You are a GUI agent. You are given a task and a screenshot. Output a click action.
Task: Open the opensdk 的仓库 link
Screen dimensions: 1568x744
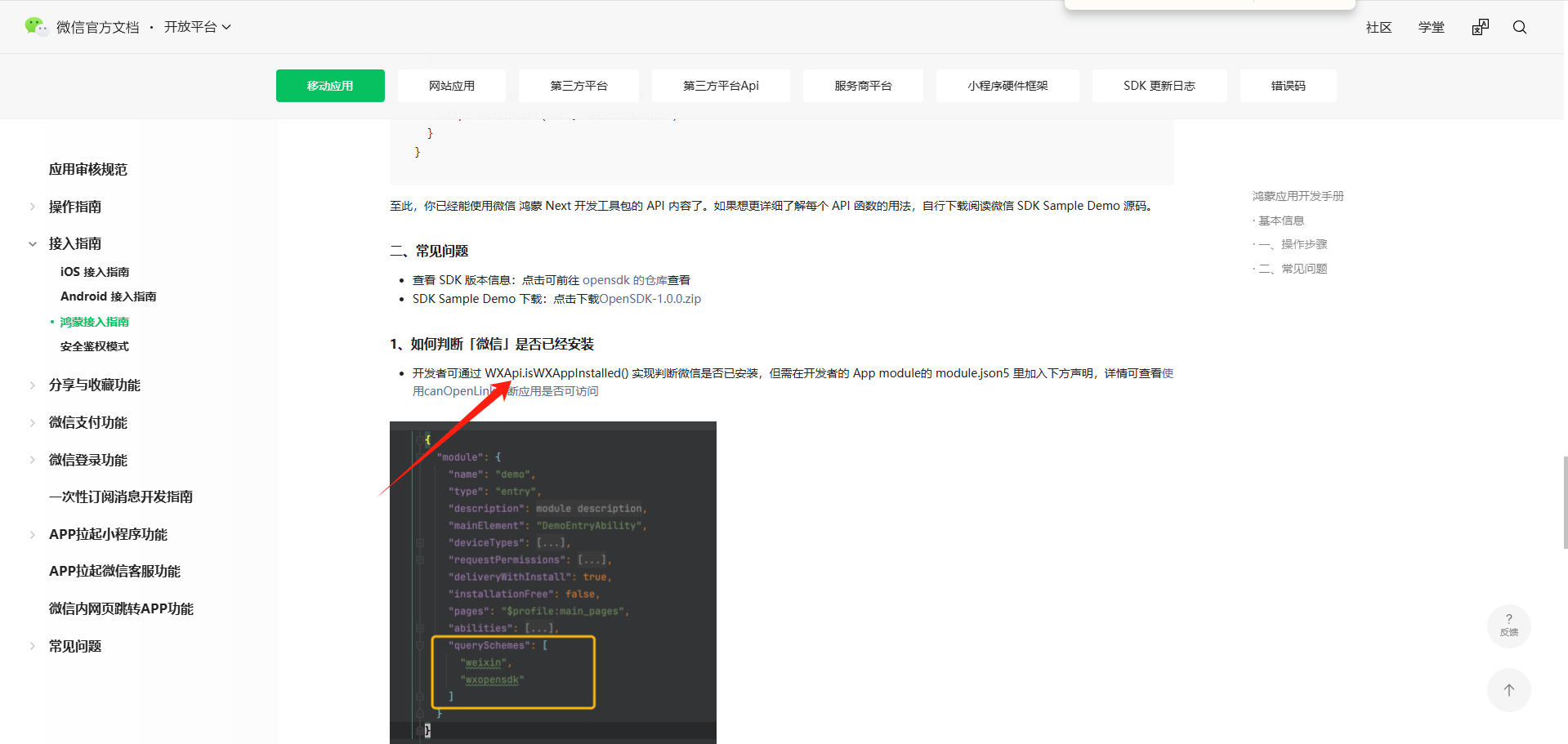click(625, 280)
